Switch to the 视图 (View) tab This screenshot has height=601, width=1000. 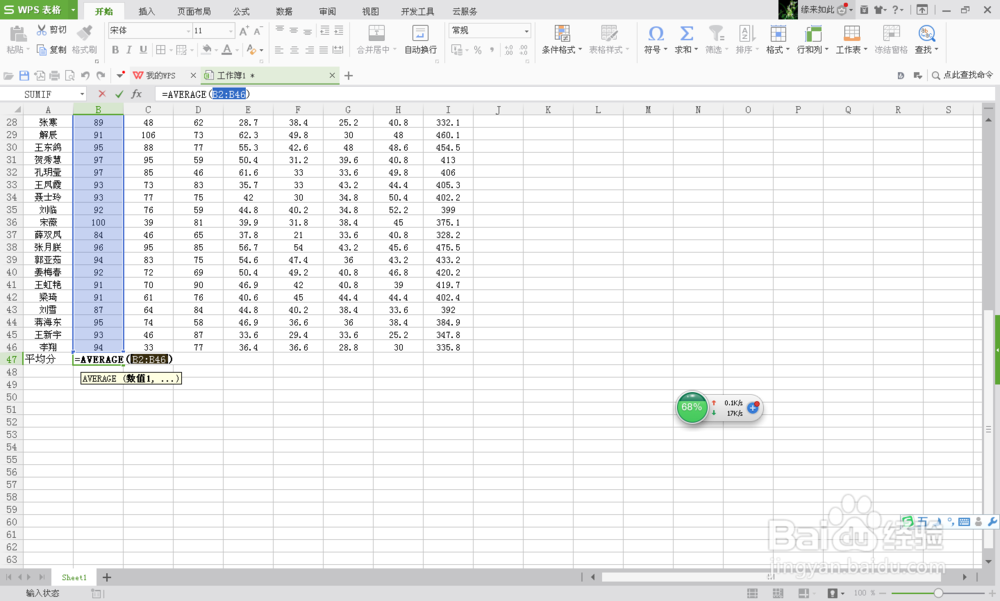pos(370,11)
